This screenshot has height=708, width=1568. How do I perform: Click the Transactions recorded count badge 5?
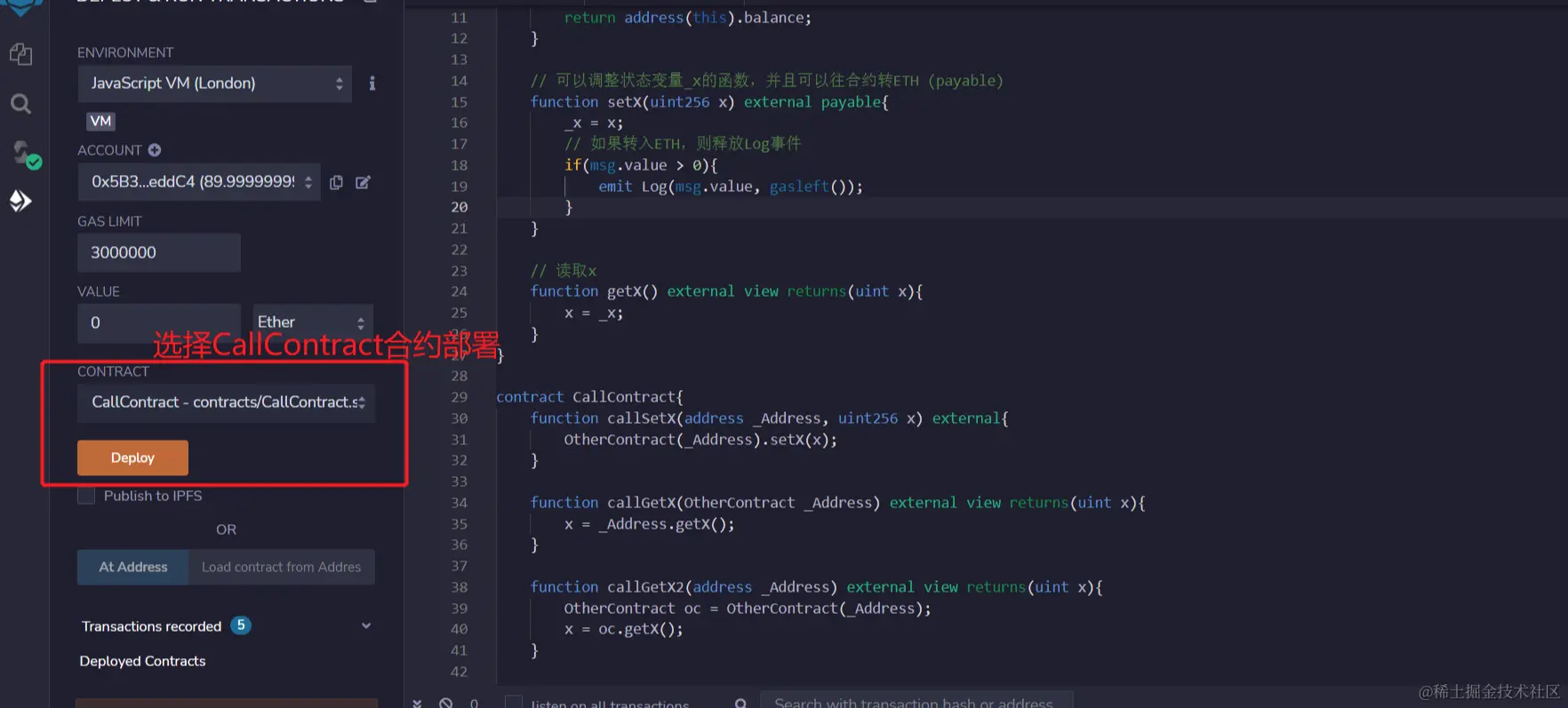(241, 625)
